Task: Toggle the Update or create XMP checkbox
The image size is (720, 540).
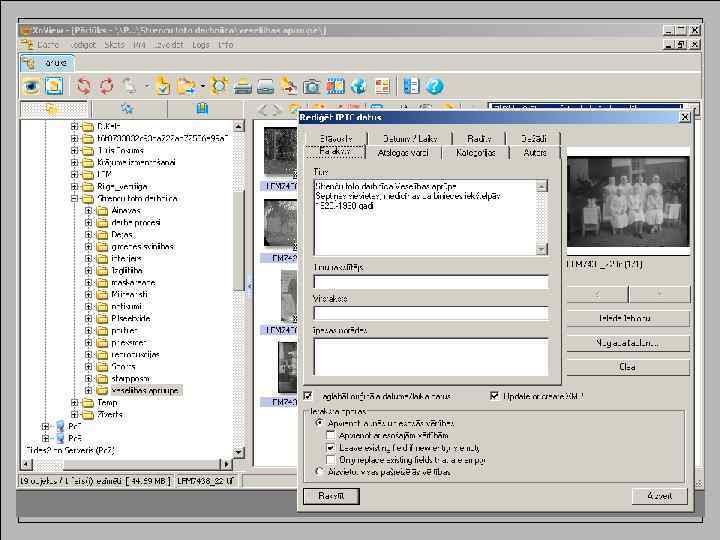Action: click(x=495, y=396)
